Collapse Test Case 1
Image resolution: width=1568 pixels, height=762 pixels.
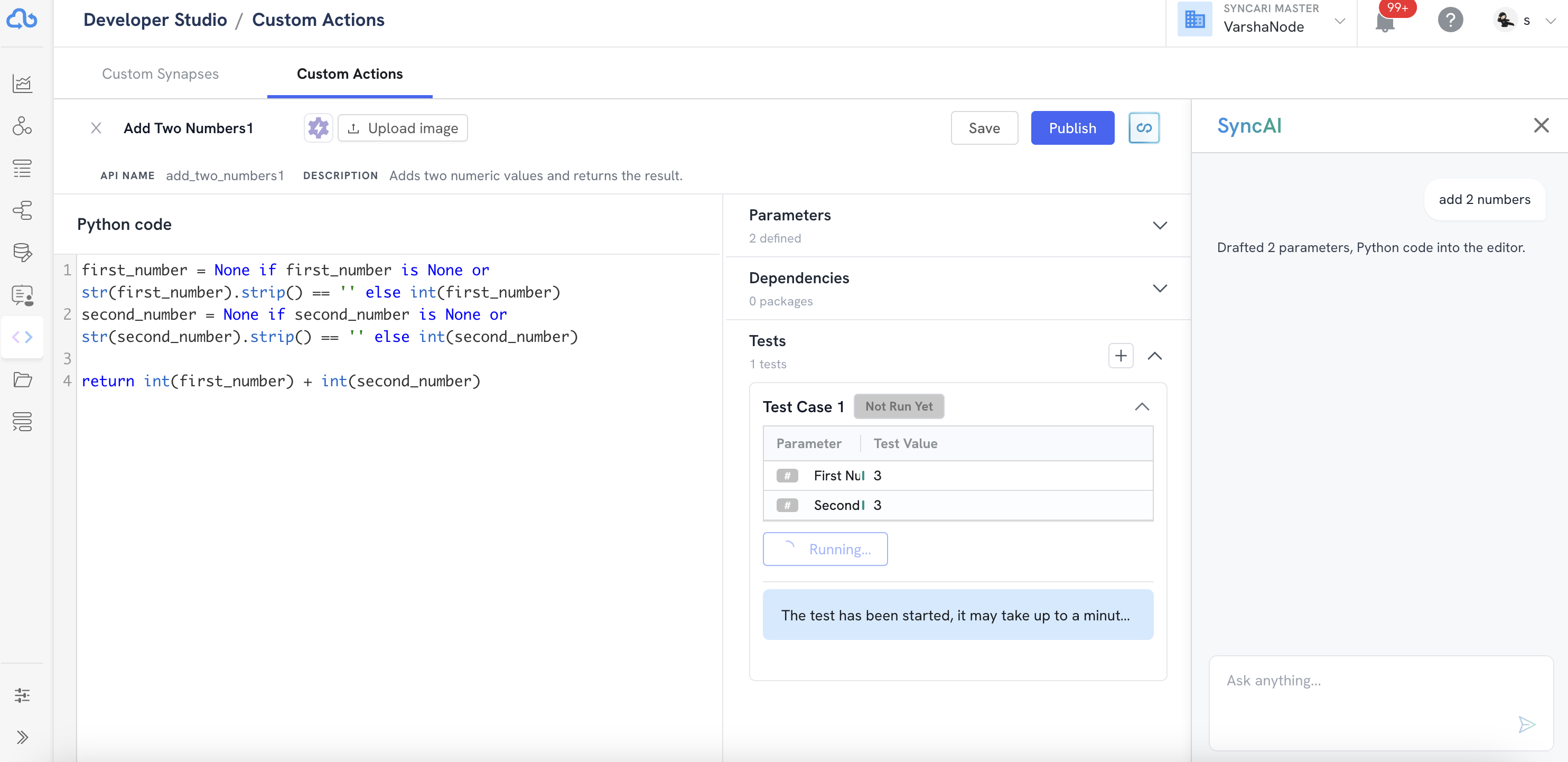[x=1141, y=406]
